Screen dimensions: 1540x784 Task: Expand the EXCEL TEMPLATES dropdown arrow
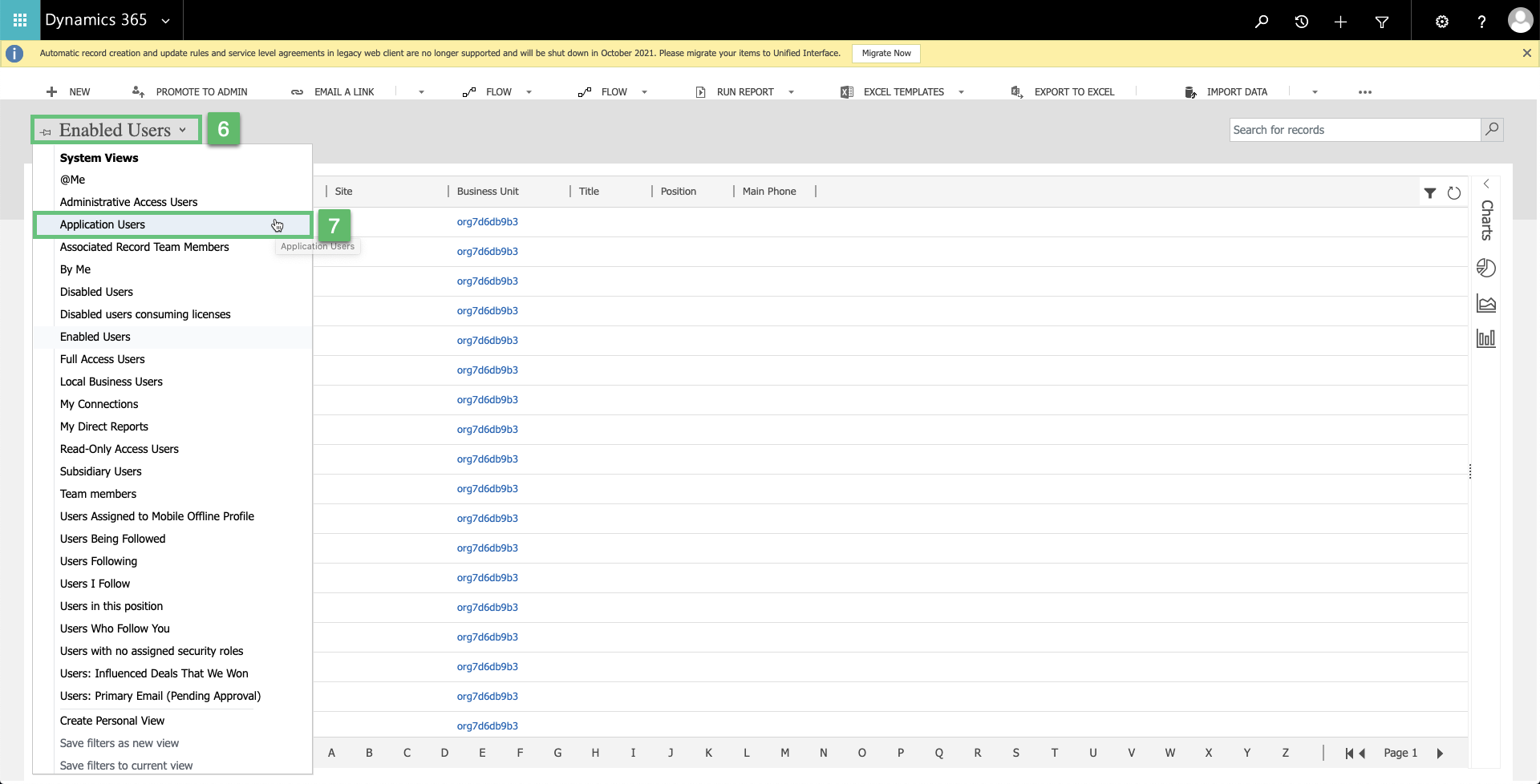(x=961, y=91)
